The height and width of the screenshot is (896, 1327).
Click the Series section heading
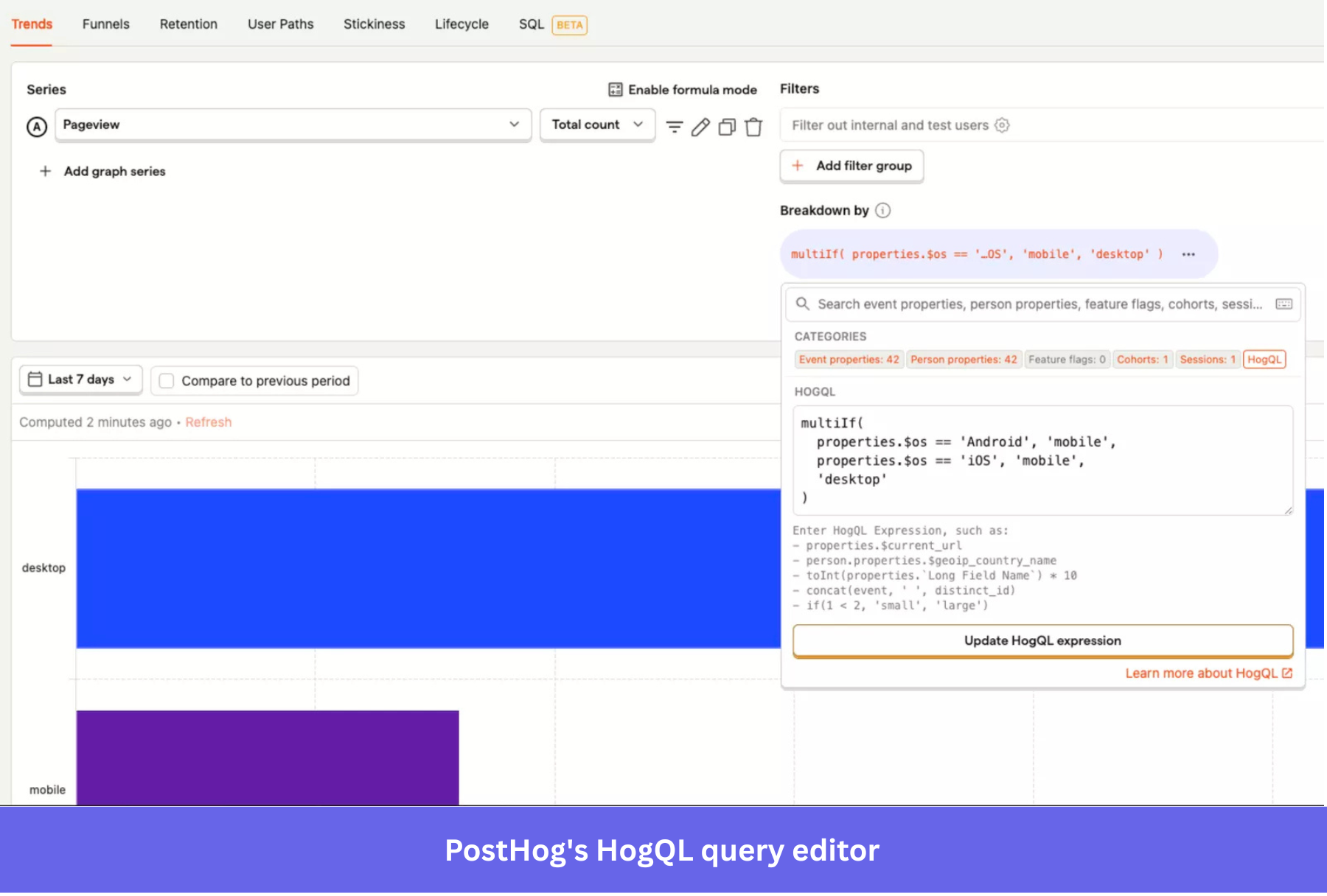46,90
